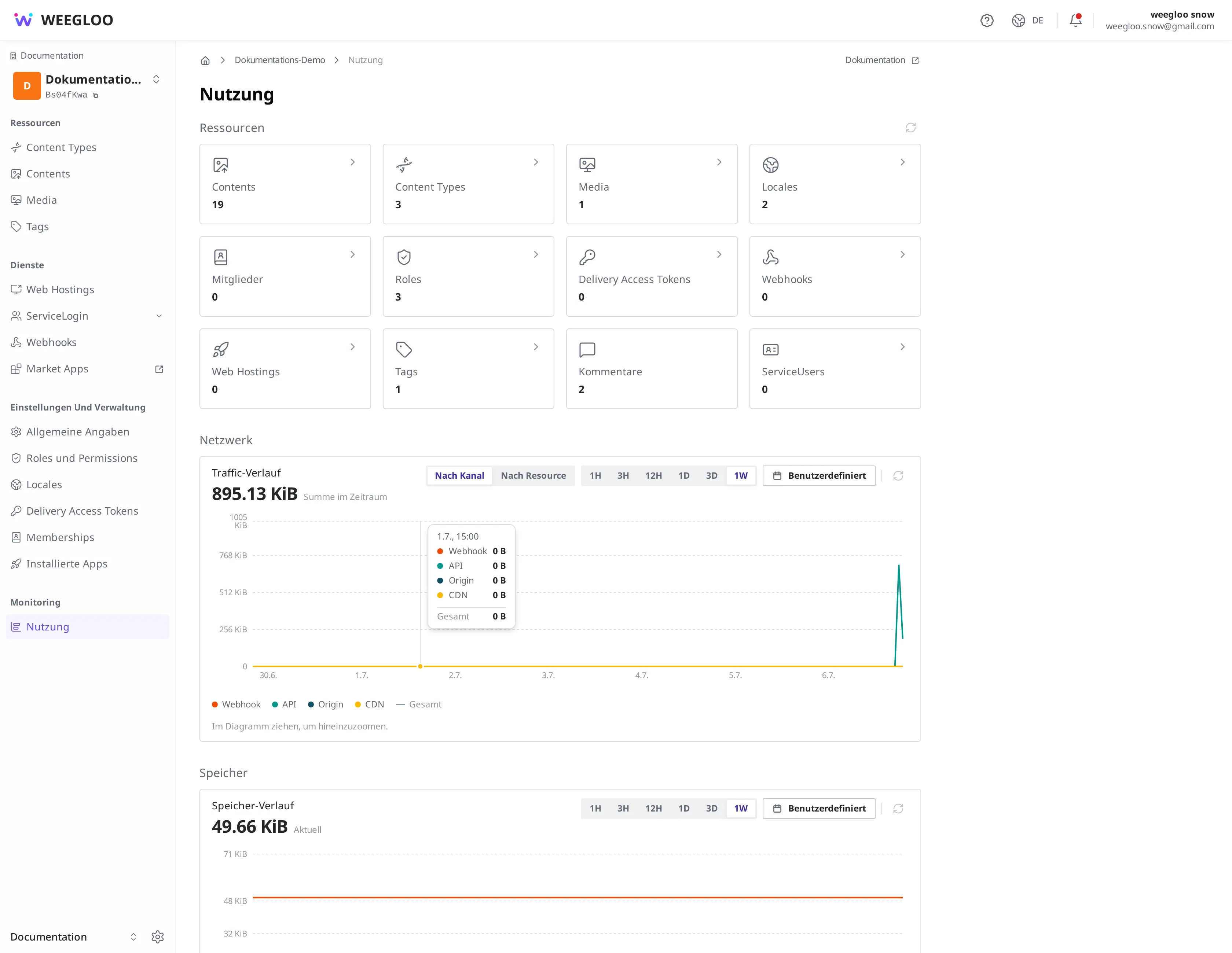Screen dimensions: 1232x953
Task: Toggle API series in chart legend
Action: click(x=284, y=704)
